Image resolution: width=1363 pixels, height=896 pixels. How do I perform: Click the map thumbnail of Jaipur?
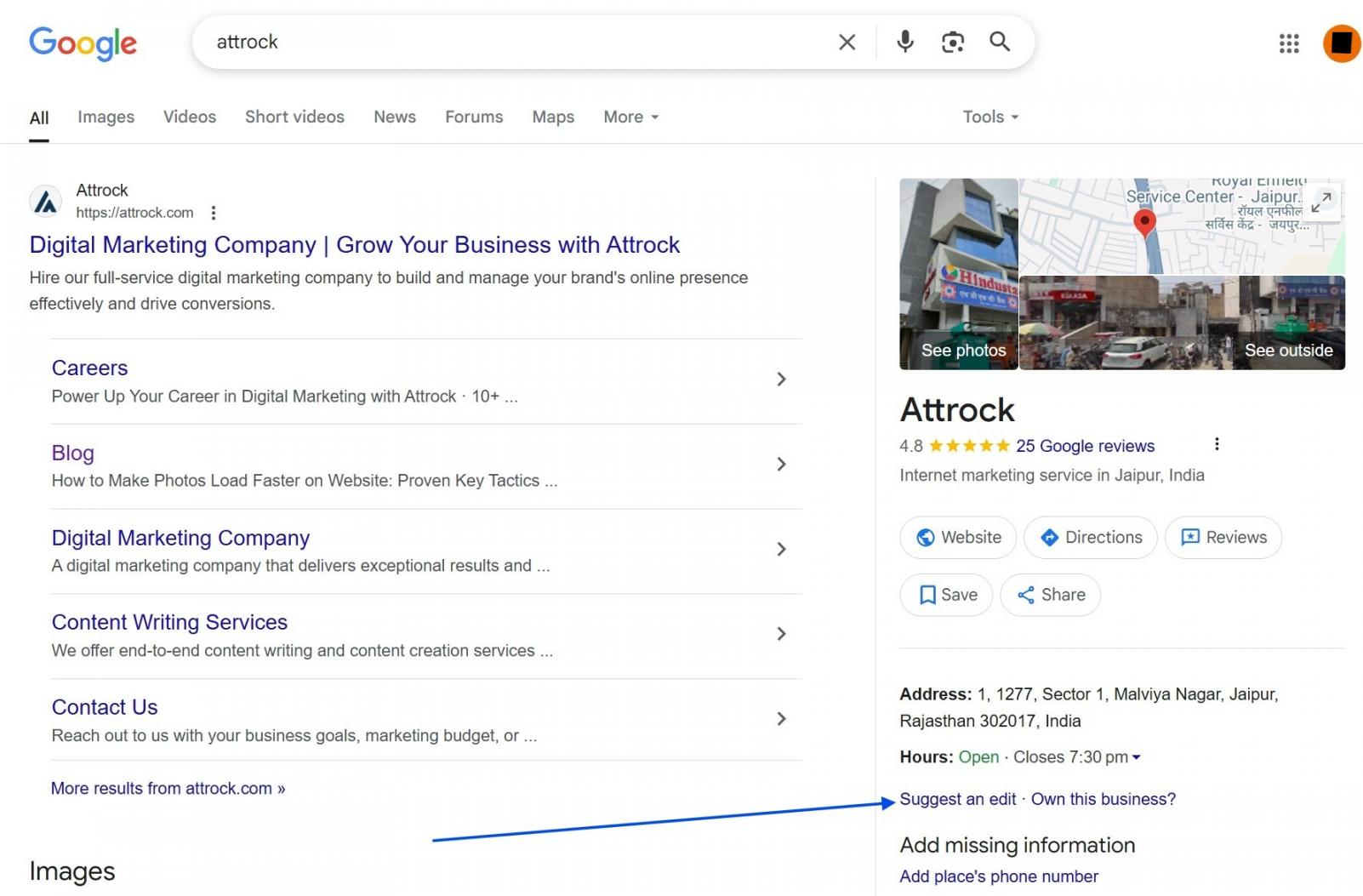pyautogui.click(x=1182, y=226)
